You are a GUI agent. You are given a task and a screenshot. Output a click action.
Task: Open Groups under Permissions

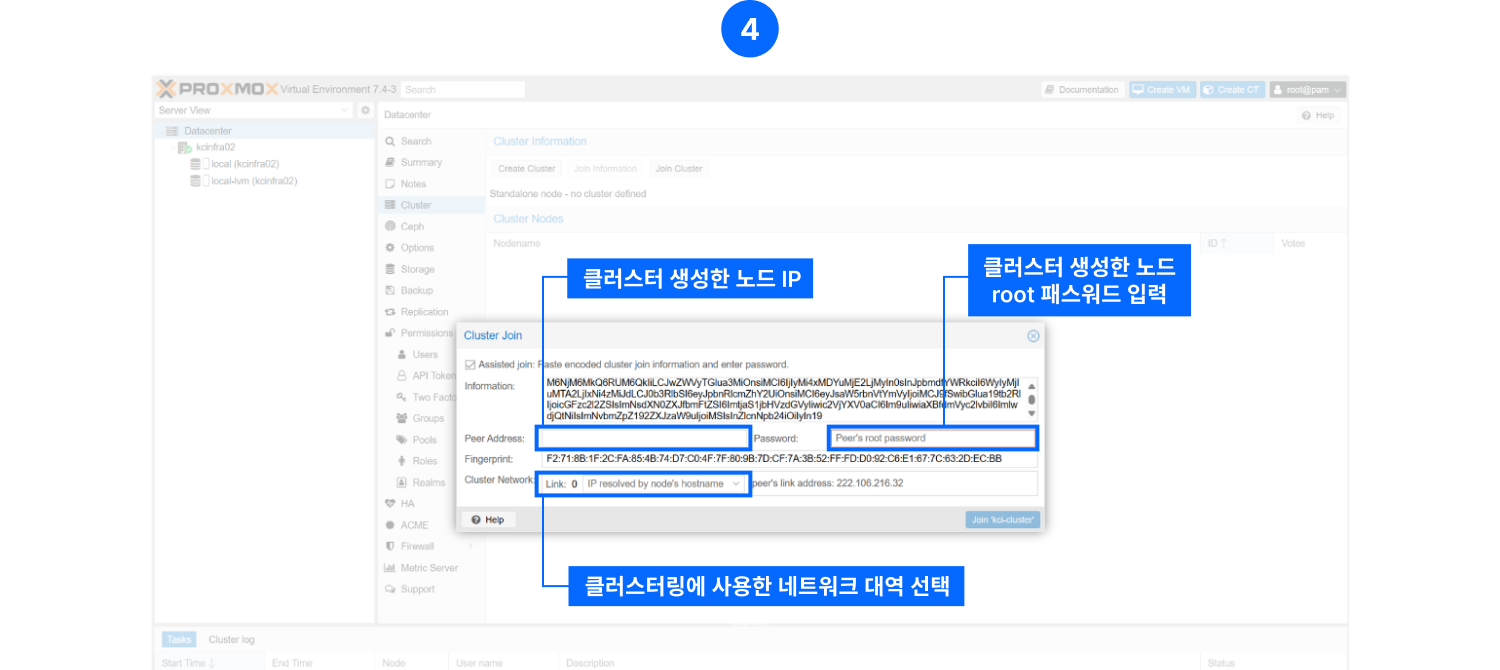coord(427,418)
